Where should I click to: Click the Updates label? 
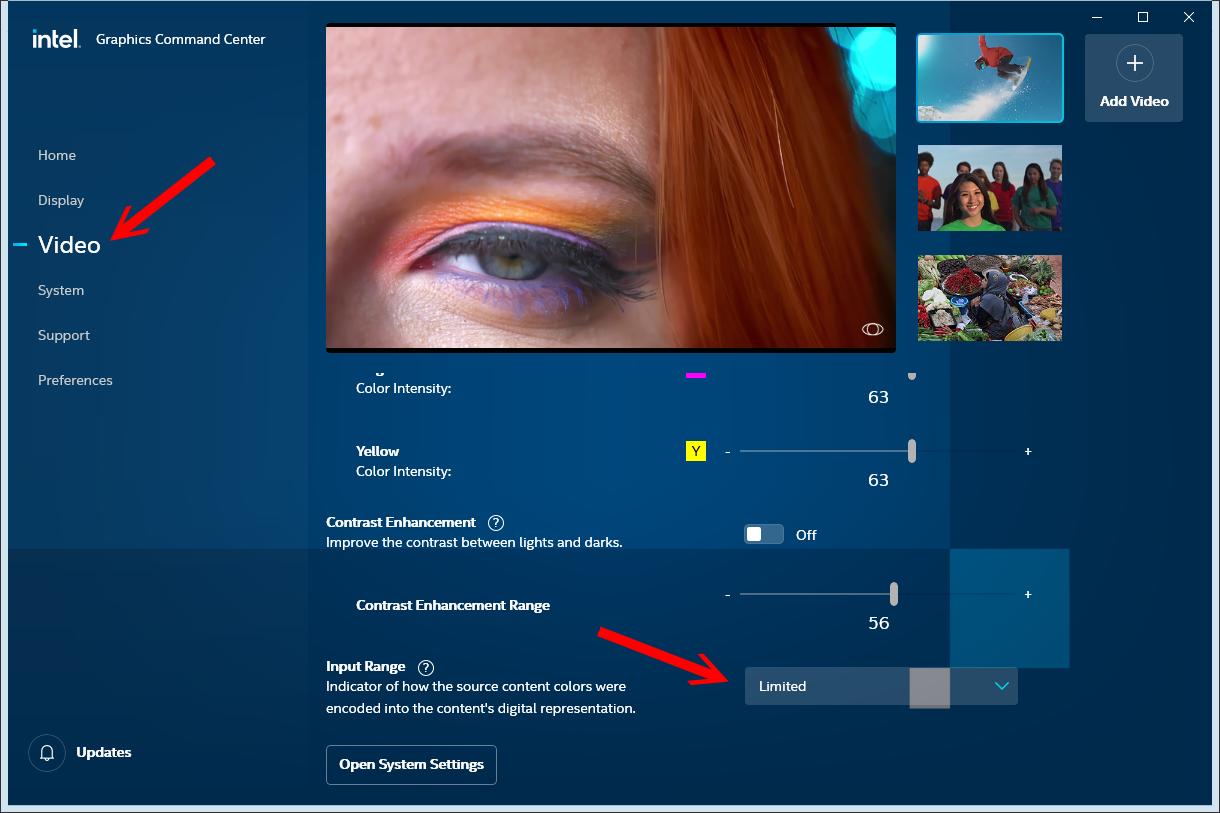[x=104, y=752]
